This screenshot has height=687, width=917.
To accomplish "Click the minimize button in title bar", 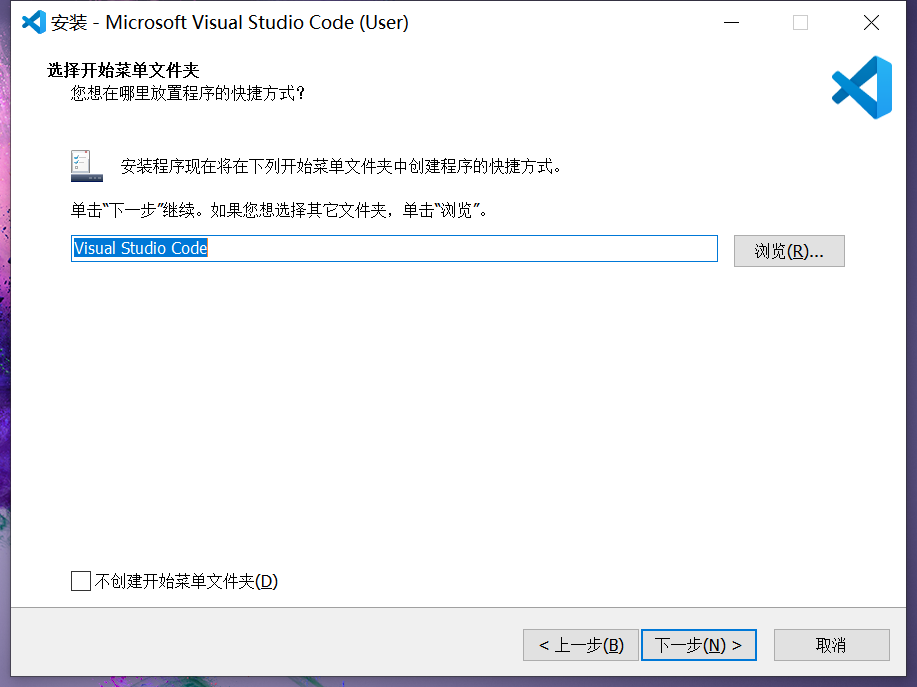I will click(730, 21).
